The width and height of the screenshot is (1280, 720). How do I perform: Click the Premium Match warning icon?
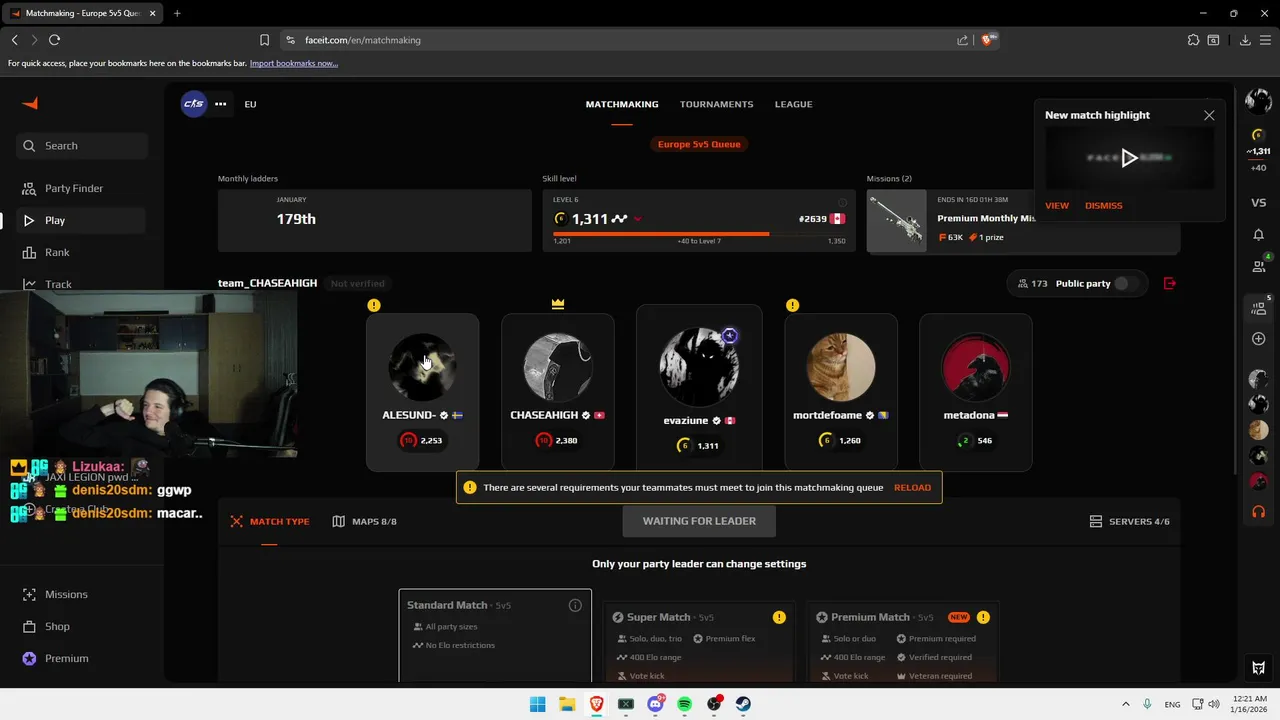pos(983,617)
